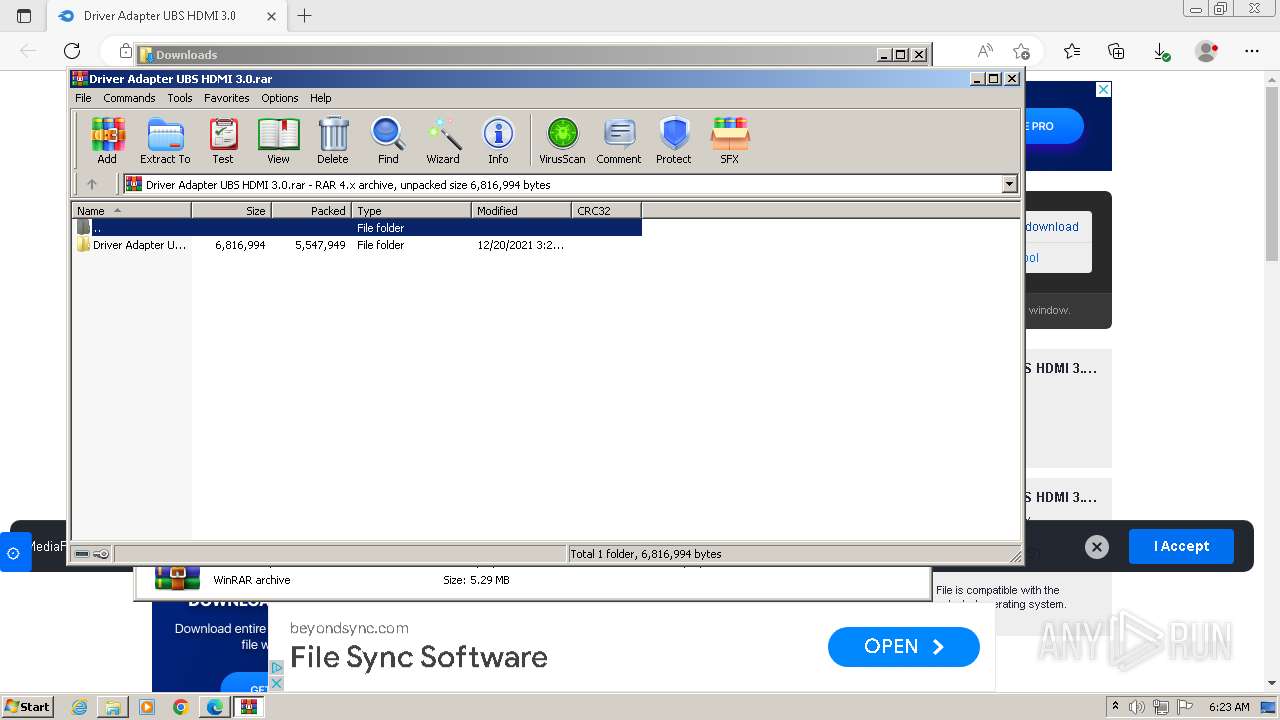The height and width of the screenshot is (720, 1280).
Task: Open the View file tool
Action: pos(278,140)
